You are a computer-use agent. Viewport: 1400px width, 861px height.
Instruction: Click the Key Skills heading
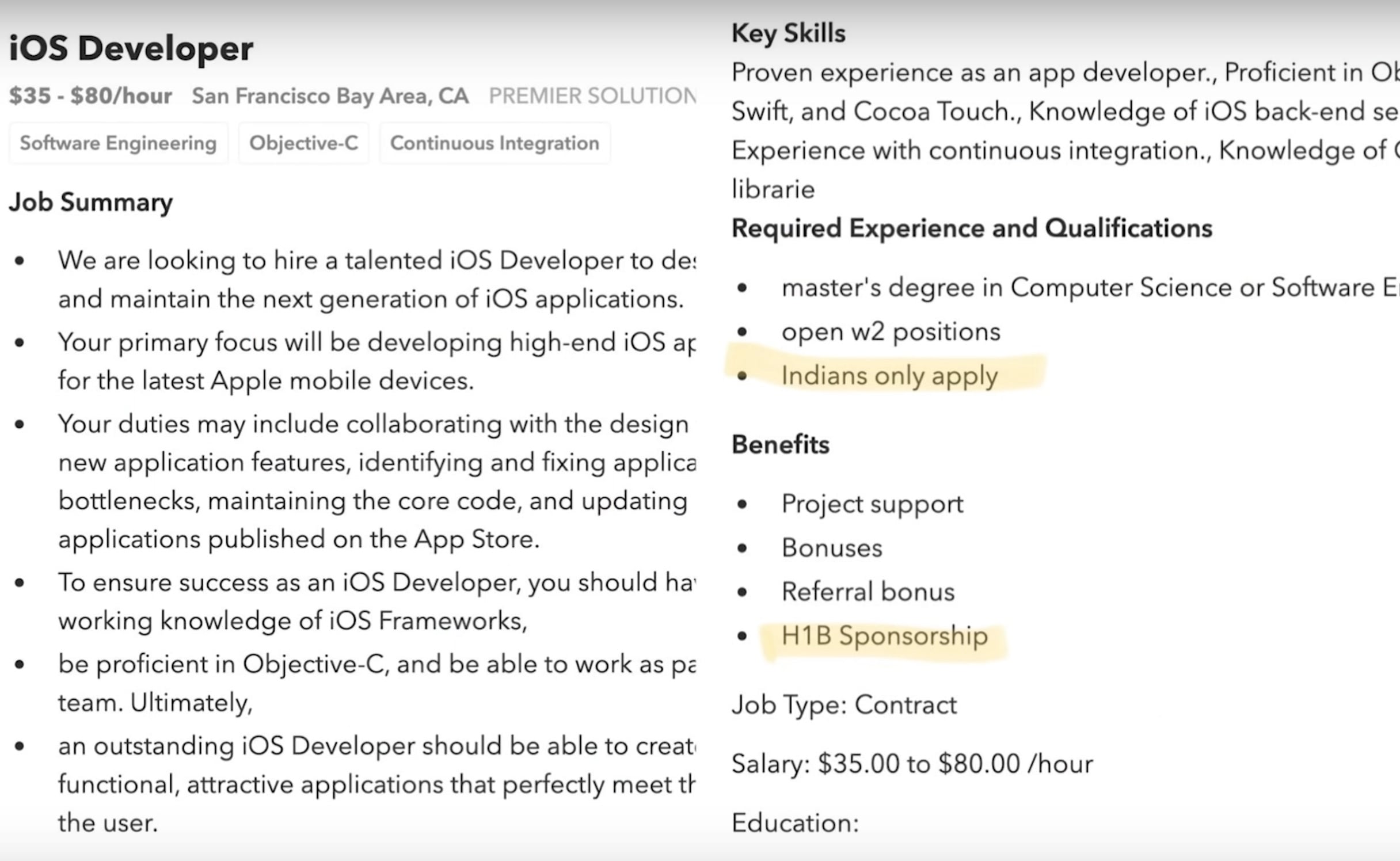tap(788, 33)
